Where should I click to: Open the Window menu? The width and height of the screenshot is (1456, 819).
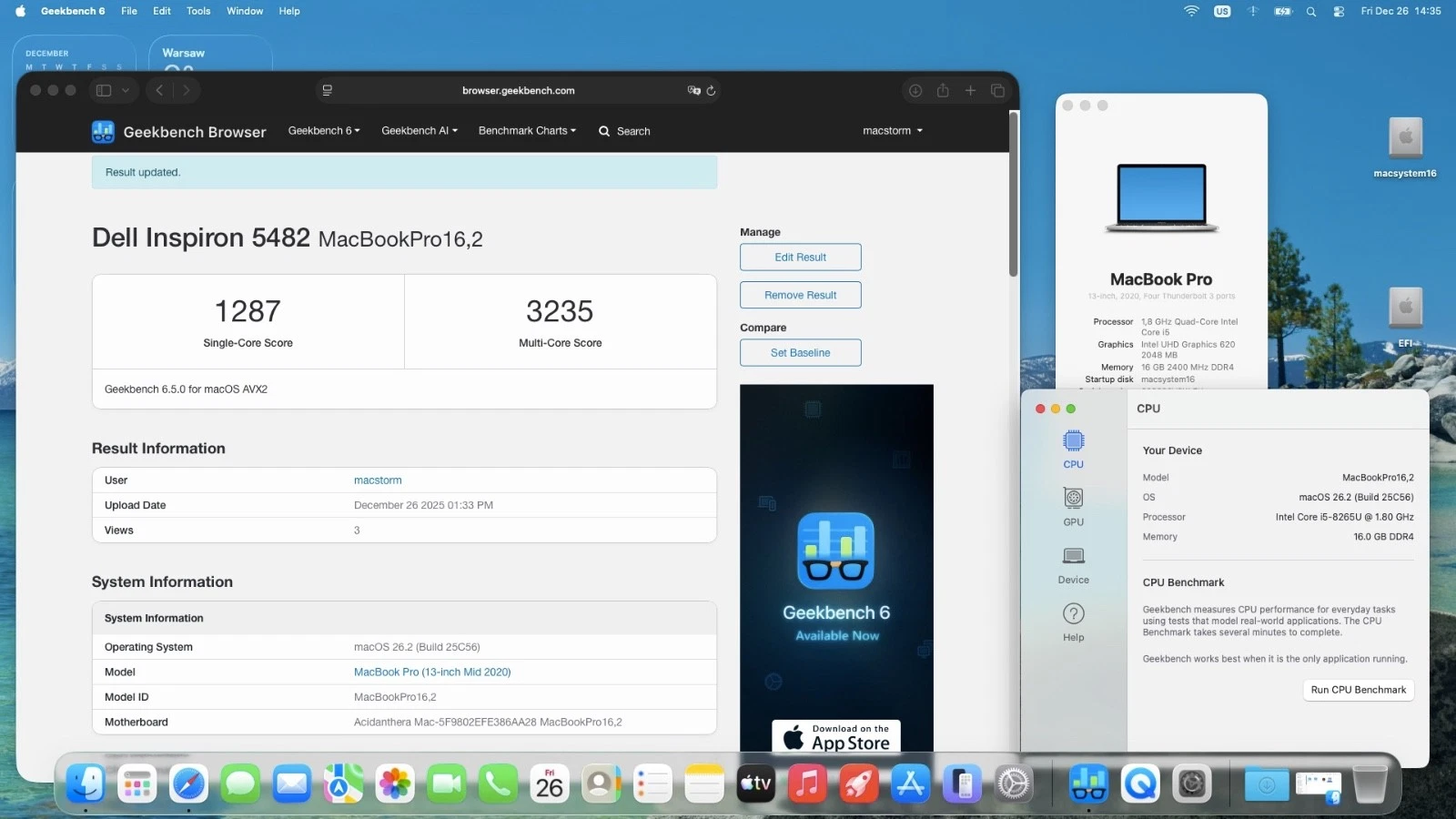coord(245,11)
